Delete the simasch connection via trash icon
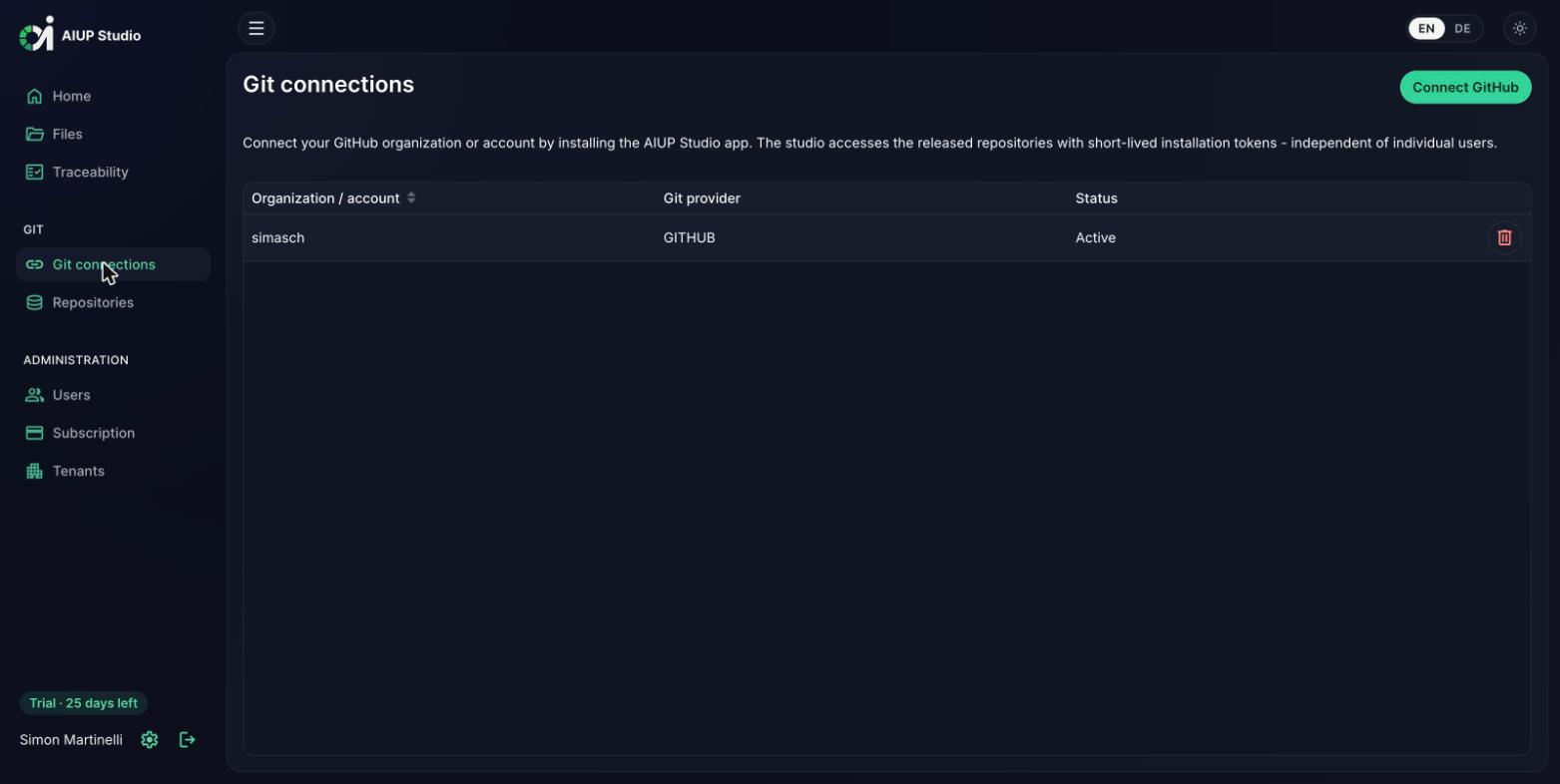Screen dimensions: 1560x784 (x=1504, y=237)
